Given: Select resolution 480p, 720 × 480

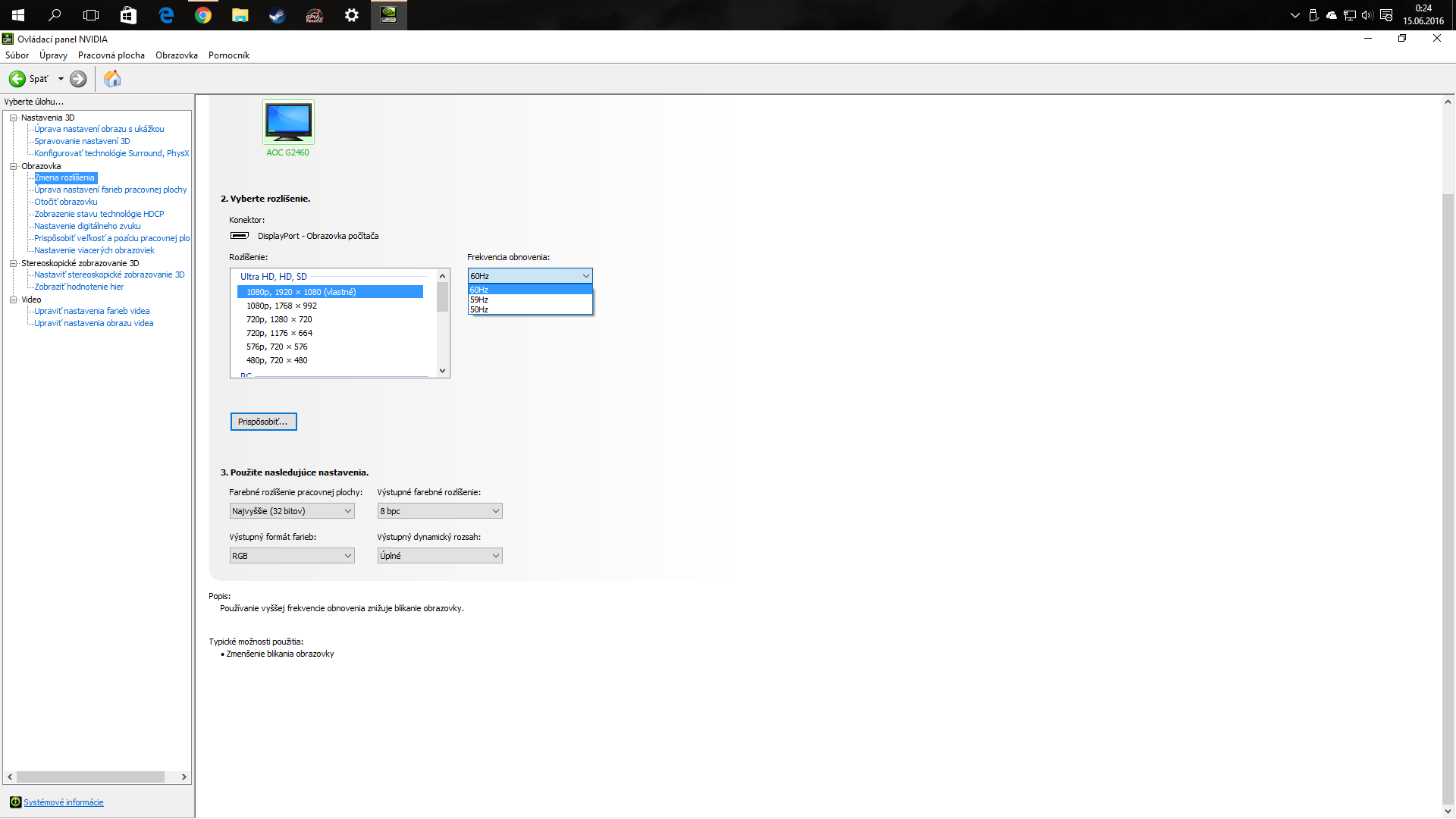Looking at the screenshot, I should tap(330, 360).
